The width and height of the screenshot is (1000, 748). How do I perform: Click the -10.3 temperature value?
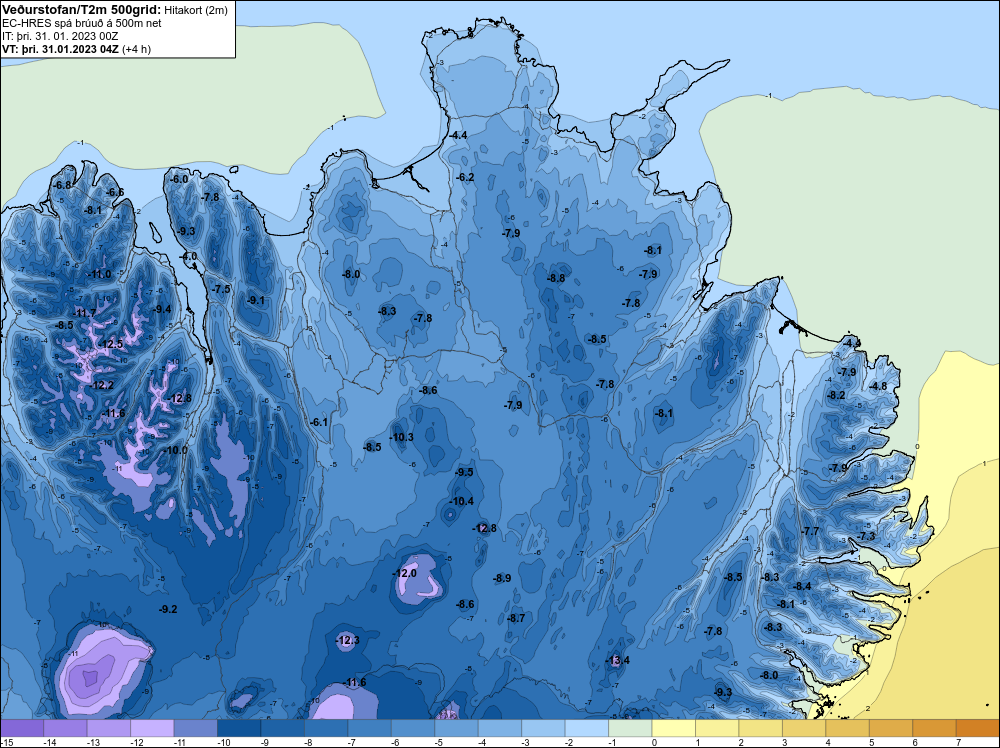(402, 437)
